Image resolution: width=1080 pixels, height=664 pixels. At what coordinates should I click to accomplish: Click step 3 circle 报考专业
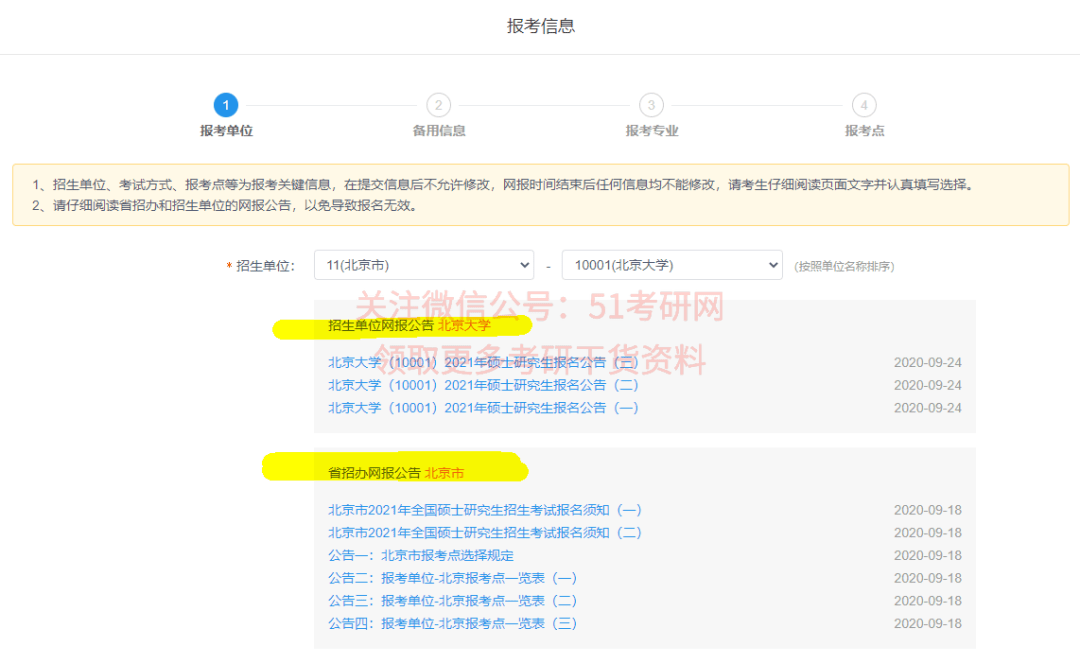point(652,105)
